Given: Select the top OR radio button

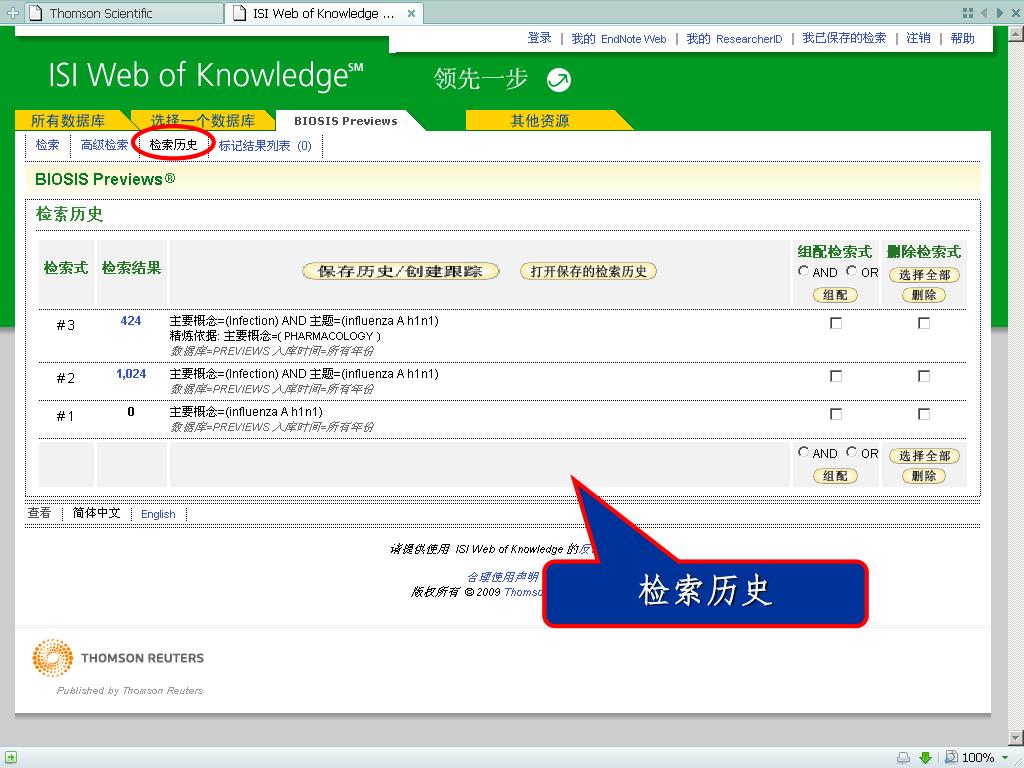Looking at the screenshot, I should (852, 270).
